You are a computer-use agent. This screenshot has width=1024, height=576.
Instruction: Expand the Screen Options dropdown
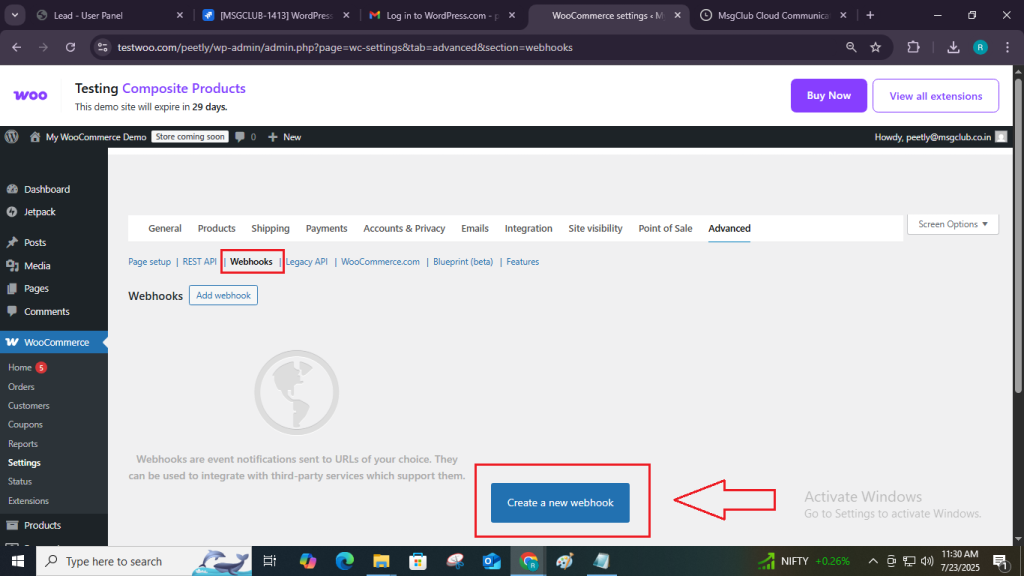(x=953, y=224)
